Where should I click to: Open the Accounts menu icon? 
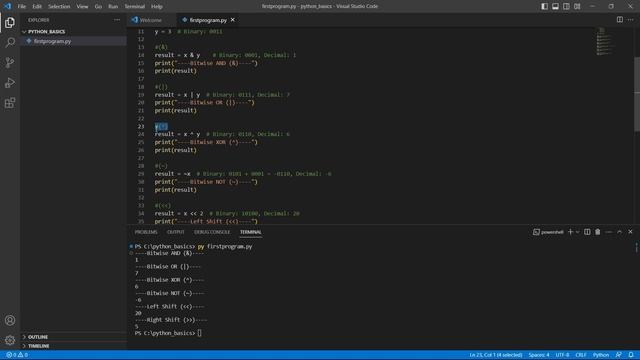tap(10, 320)
